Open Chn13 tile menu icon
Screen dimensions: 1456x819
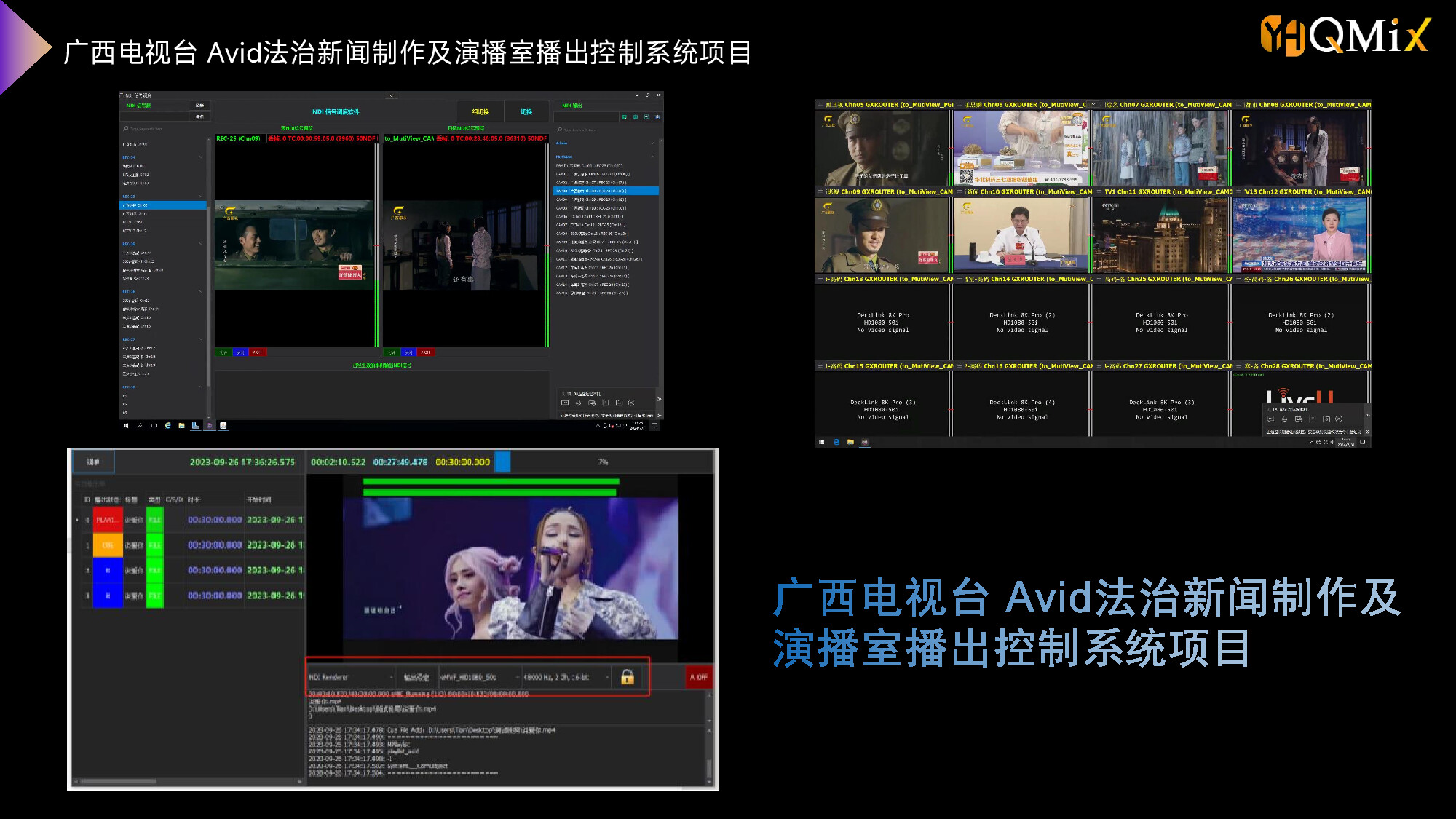[820, 279]
